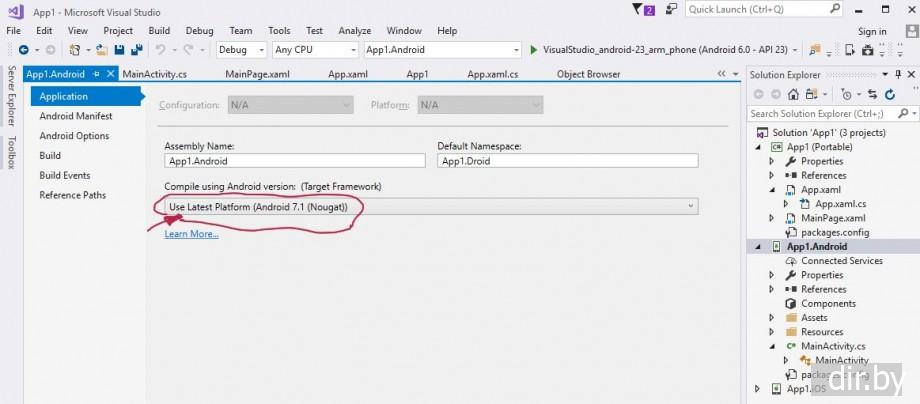Click the Sign in link
The image size is (920, 404).
click(x=872, y=32)
